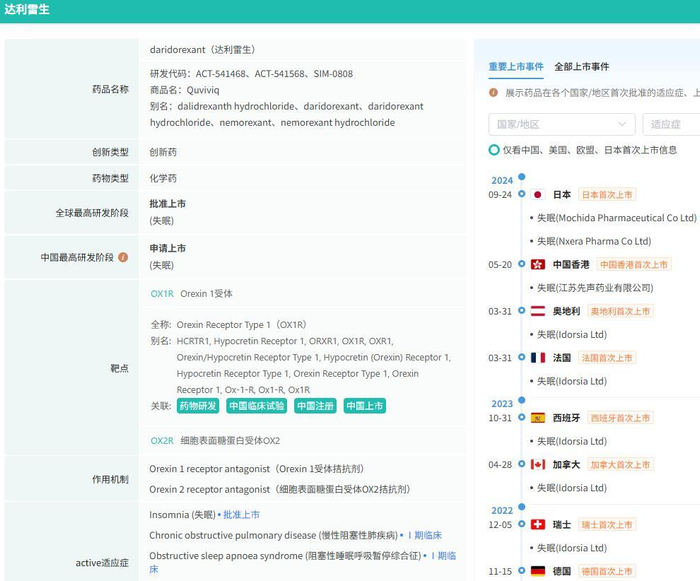
Task: Toggle 仅看中国、美国、欧盟、日本首次上市信息 radio
Action: pos(494,150)
